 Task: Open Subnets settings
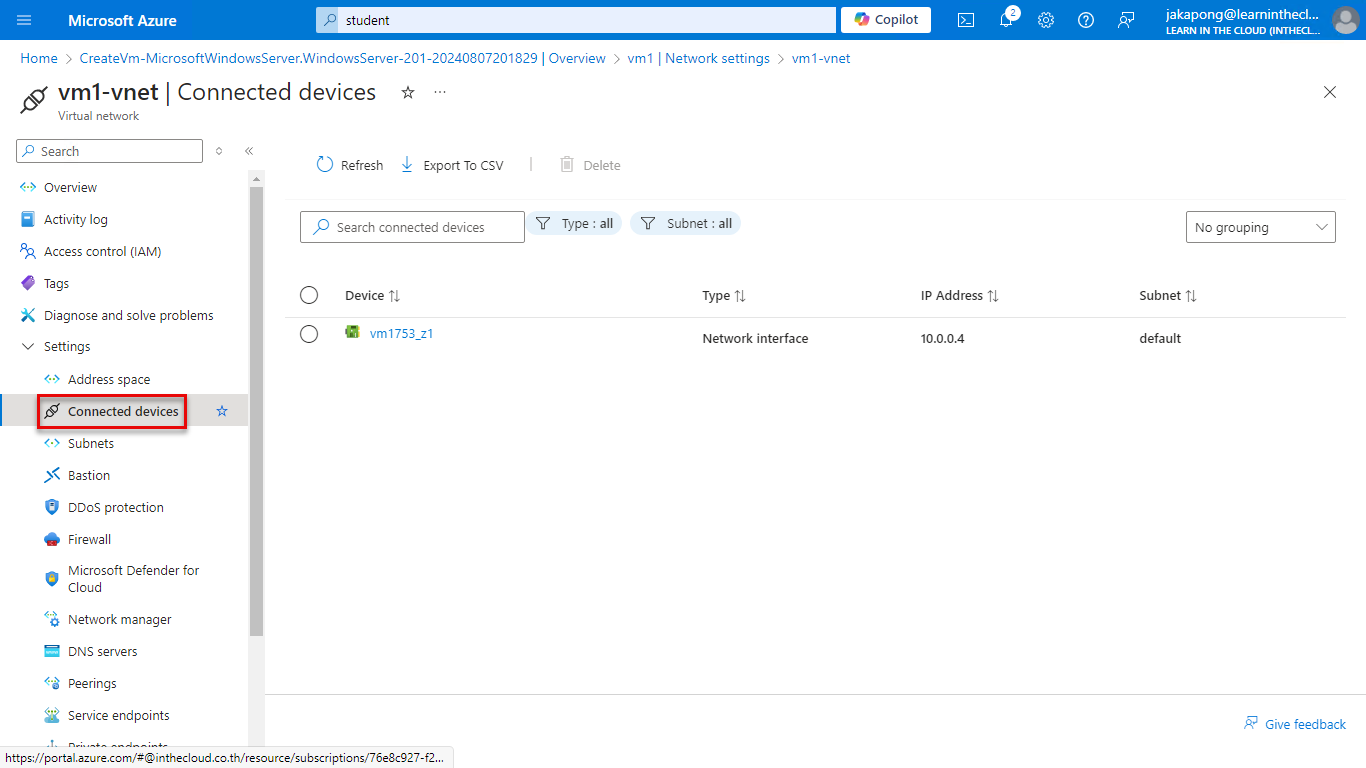click(91, 443)
